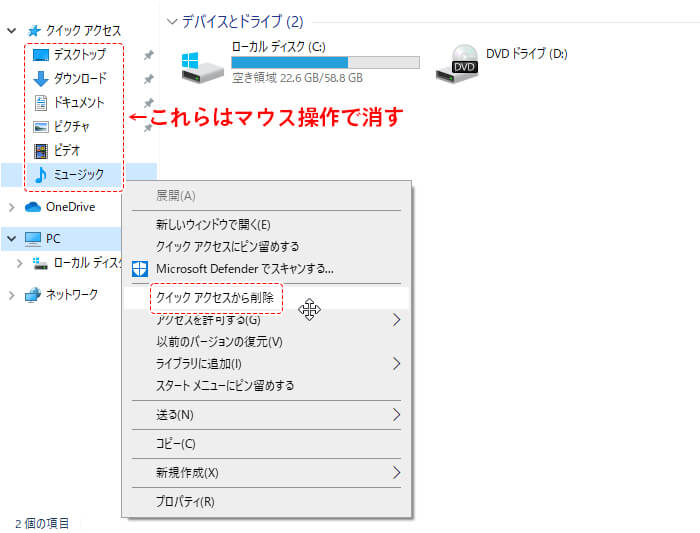Select ビデオ in Quick Access
Viewport: 700px width, 533px height.
(x=67, y=151)
